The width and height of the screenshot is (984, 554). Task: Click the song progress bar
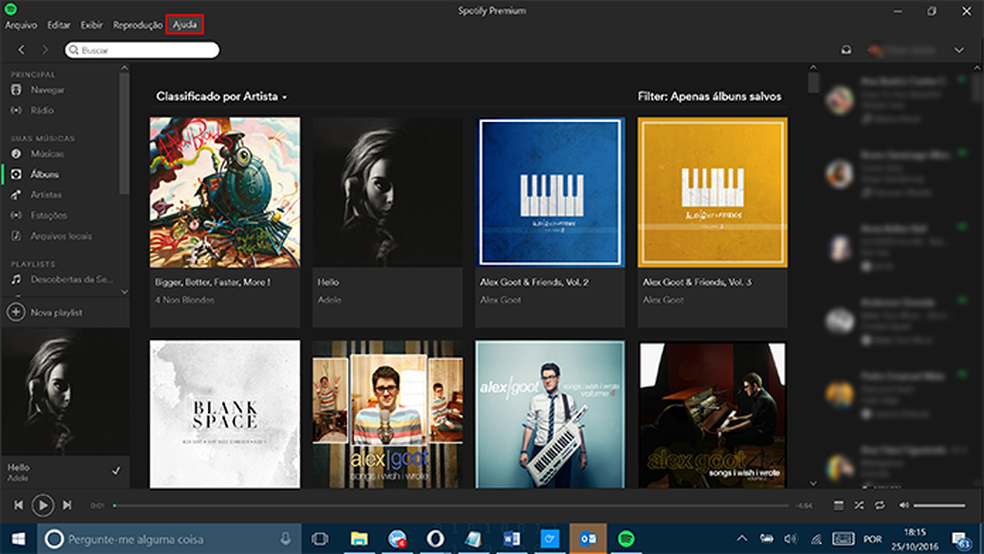point(451,506)
